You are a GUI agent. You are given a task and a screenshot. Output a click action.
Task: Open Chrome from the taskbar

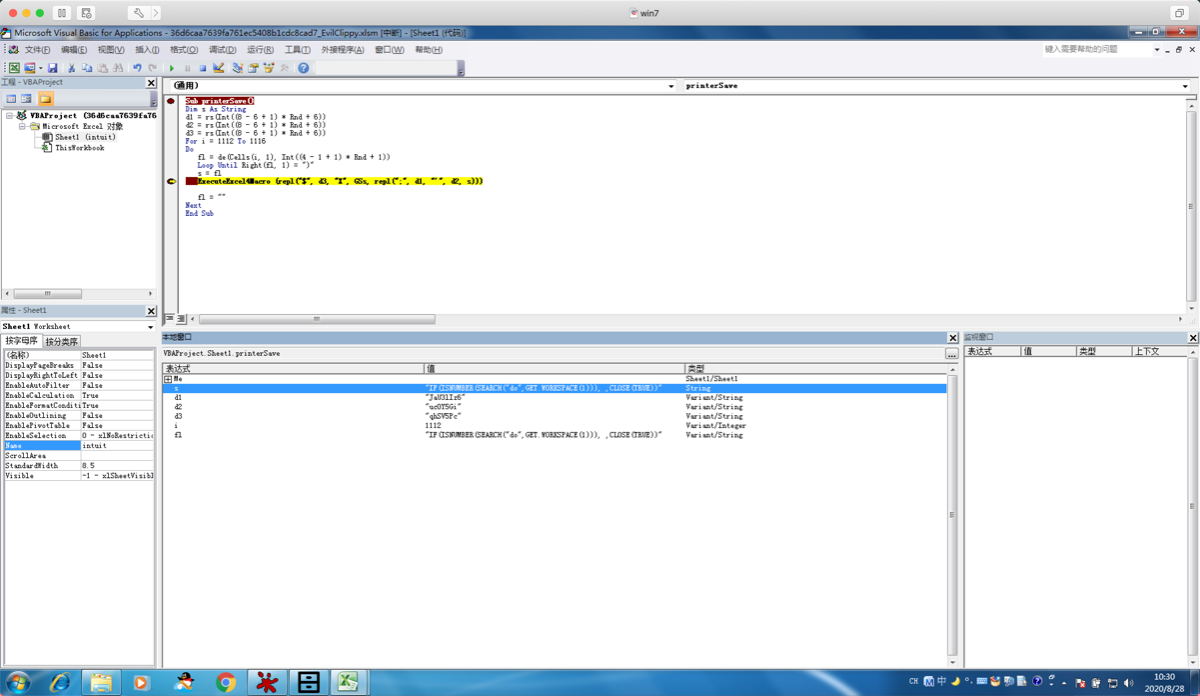(x=226, y=682)
